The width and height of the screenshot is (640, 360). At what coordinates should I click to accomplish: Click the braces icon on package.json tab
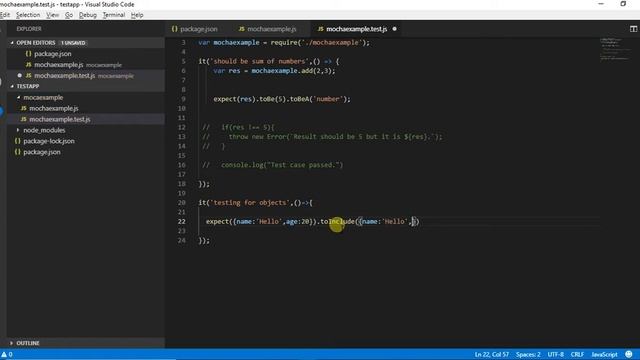click(x=174, y=29)
